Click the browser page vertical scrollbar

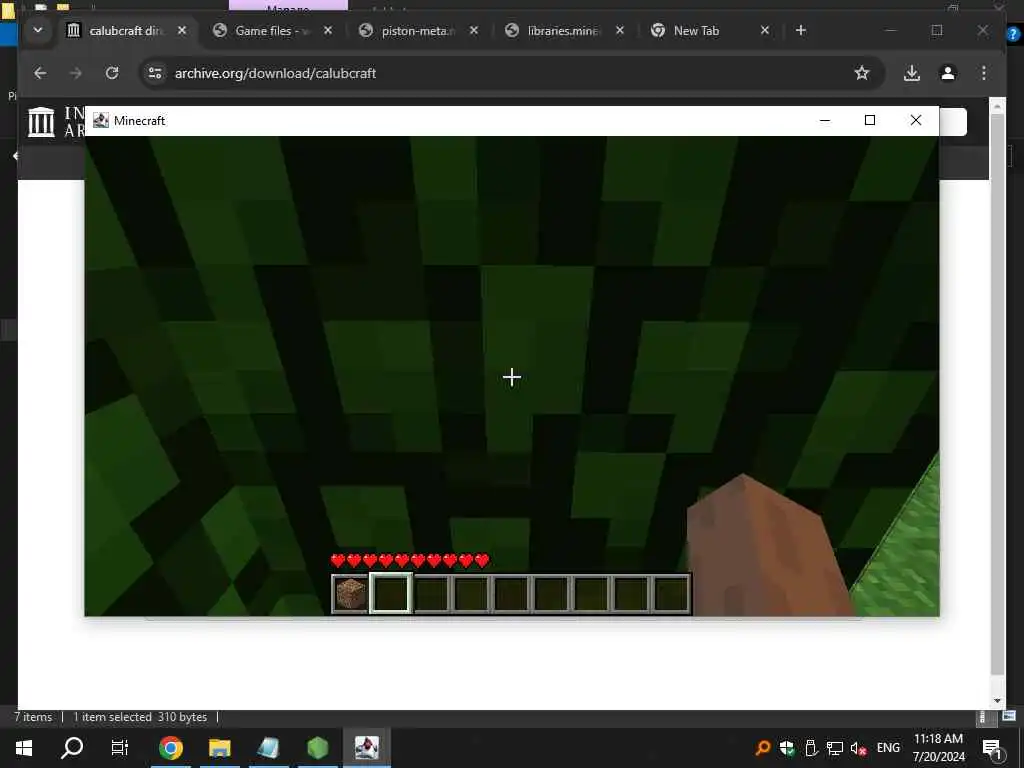coord(997,395)
